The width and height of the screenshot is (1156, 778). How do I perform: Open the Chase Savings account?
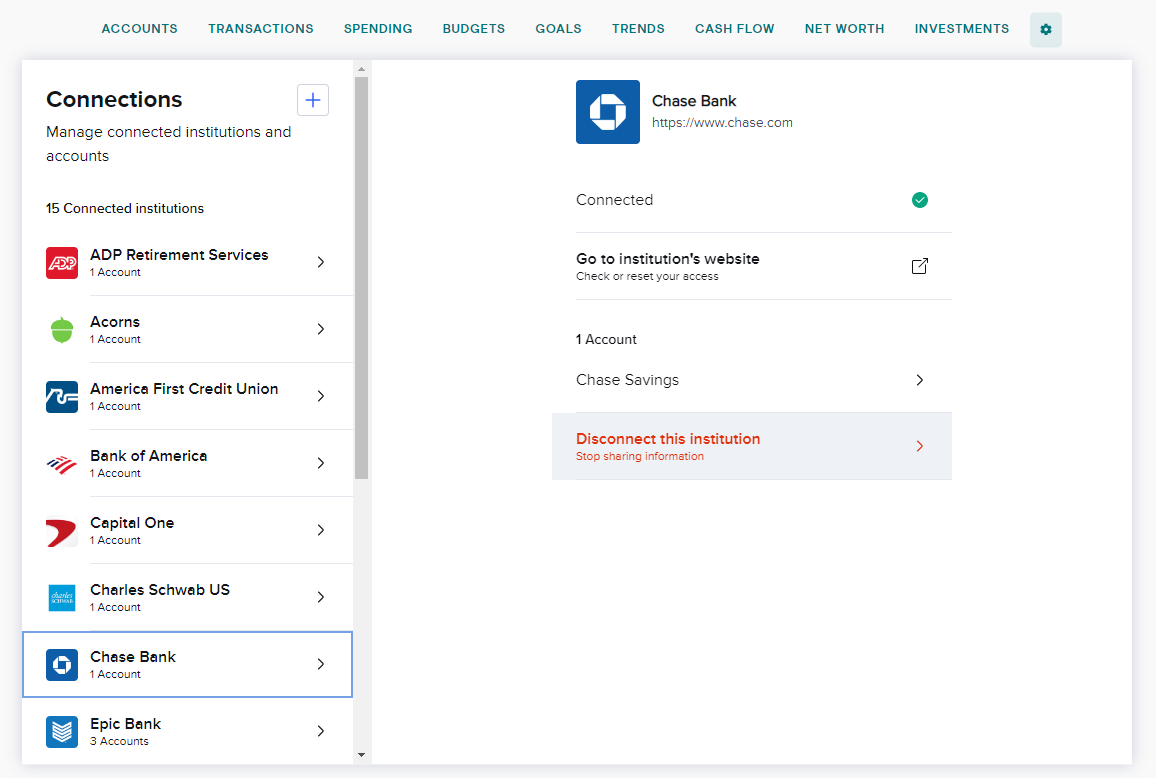[764, 380]
